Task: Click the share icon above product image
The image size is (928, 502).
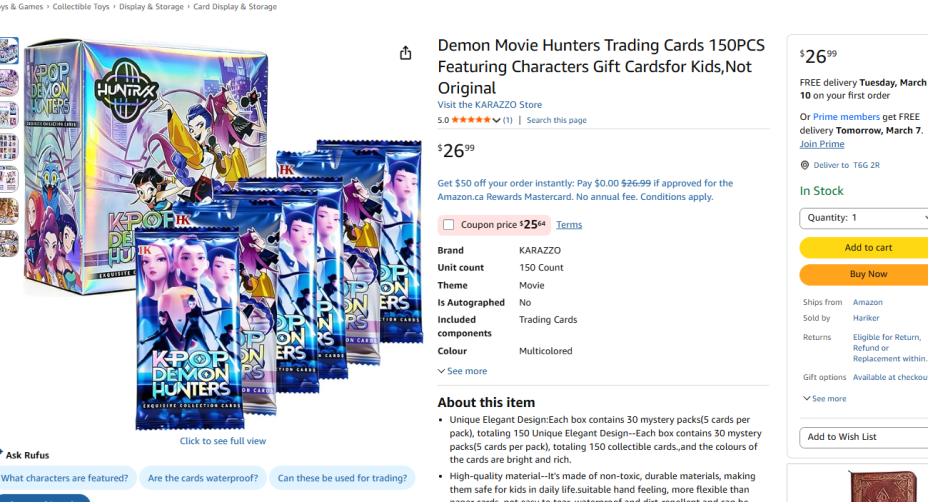Action: click(405, 53)
